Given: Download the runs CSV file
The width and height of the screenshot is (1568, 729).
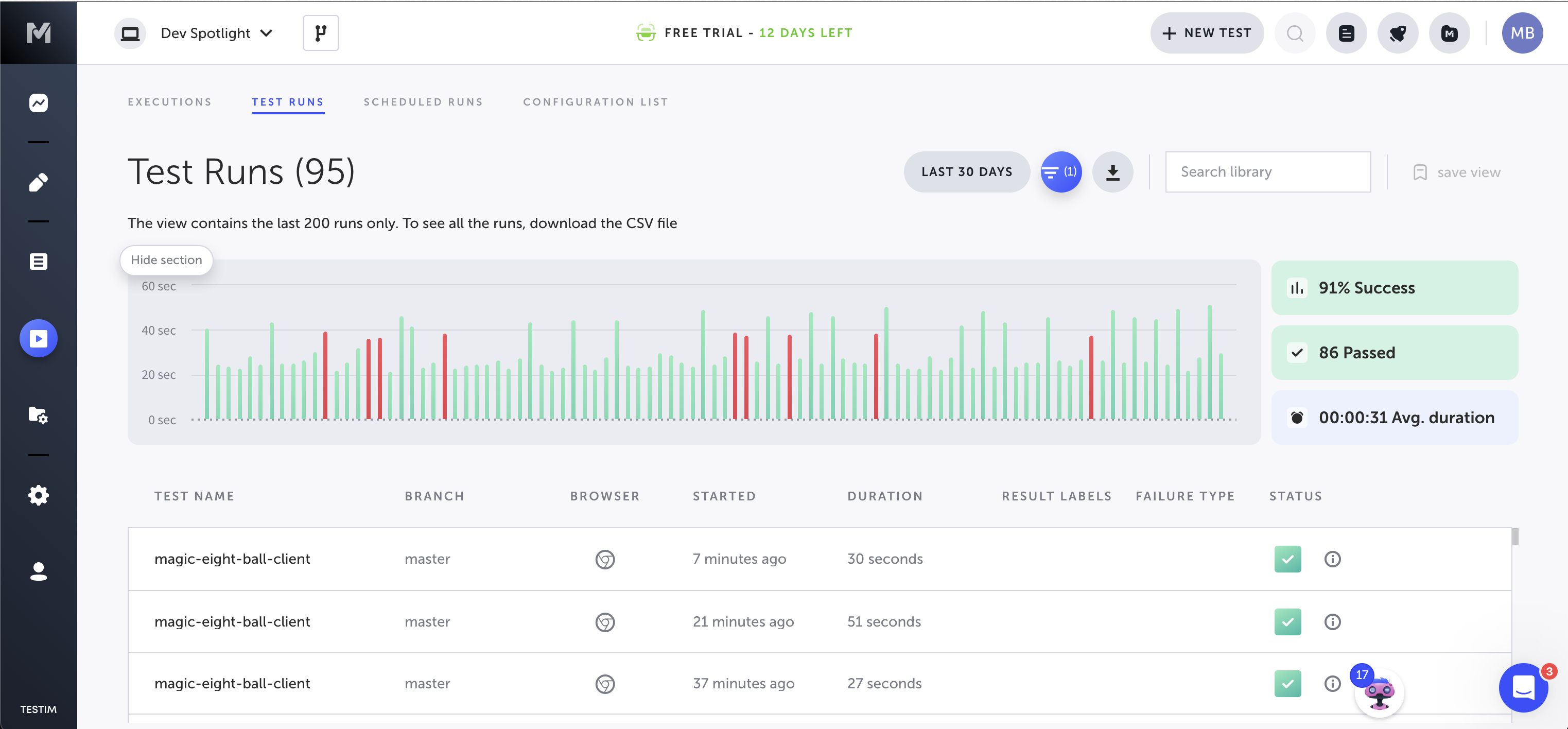Looking at the screenshot, I should point(1112,172).
